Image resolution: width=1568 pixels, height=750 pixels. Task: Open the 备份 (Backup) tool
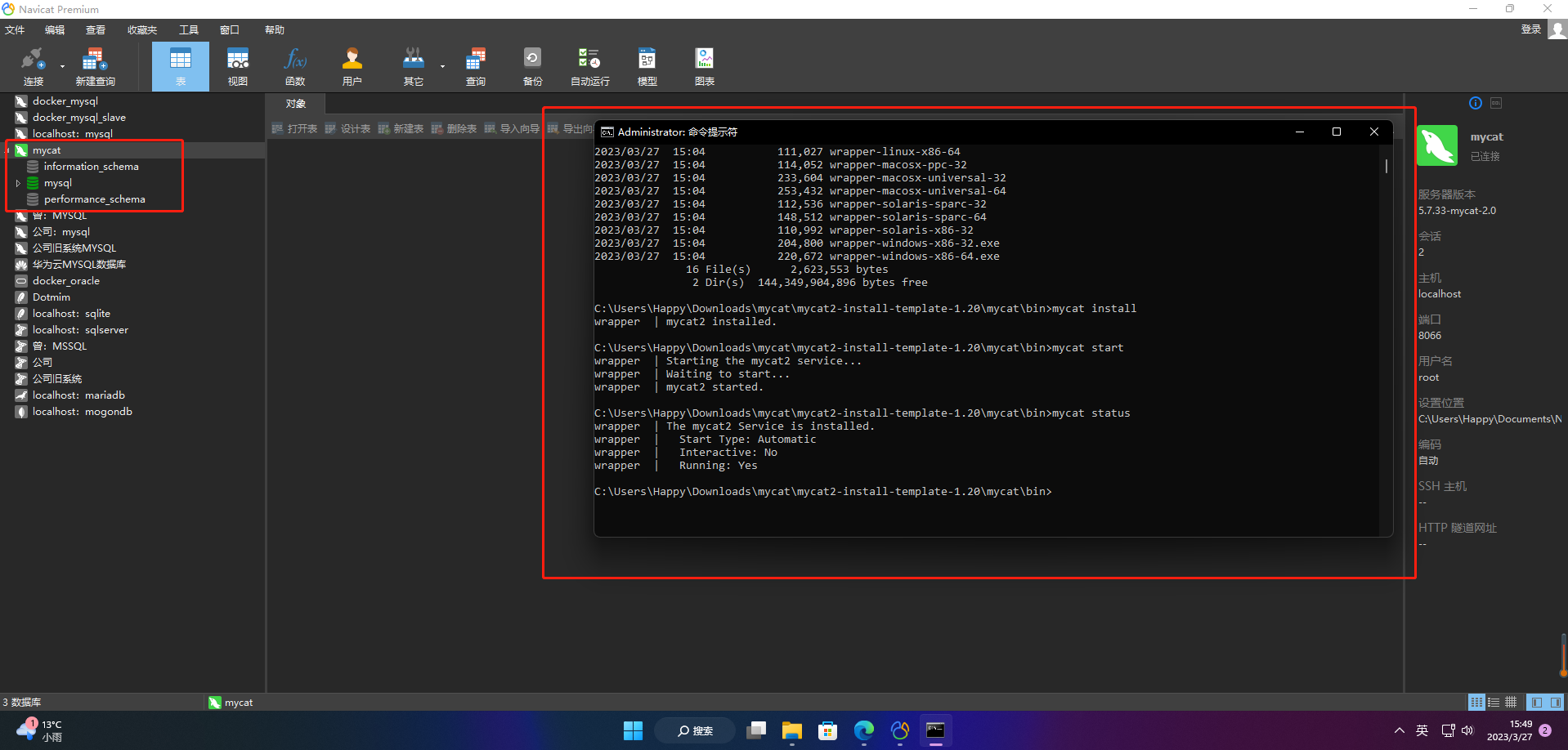pos(532,66)
